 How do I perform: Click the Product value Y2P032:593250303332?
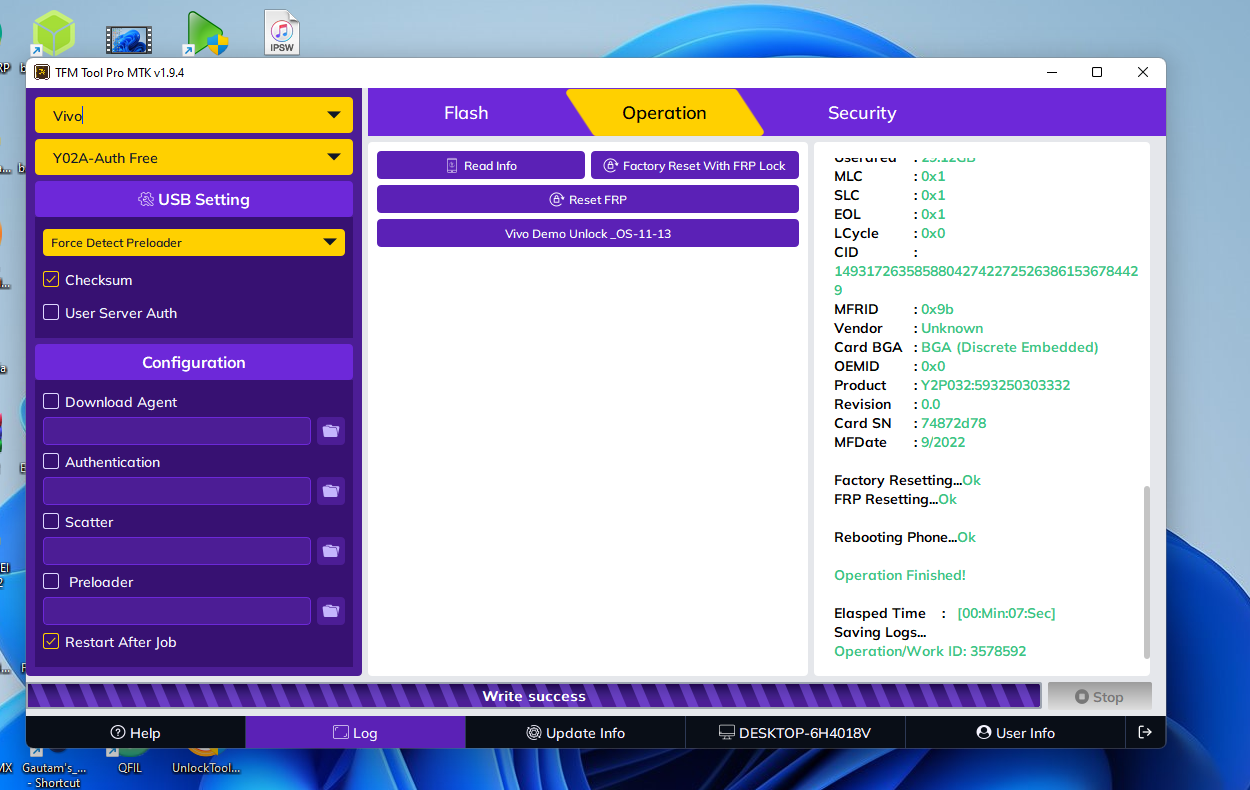(x=995, y=385)
